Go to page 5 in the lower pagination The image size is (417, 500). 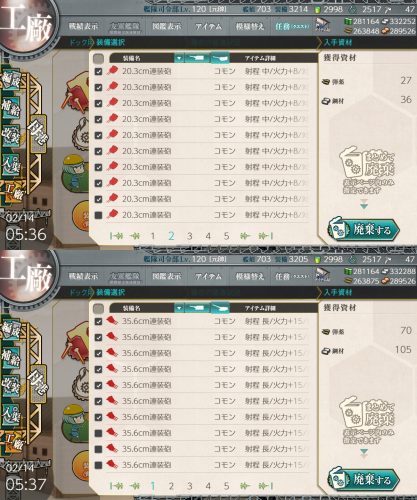pyautogui.click(x=226, y=486)
